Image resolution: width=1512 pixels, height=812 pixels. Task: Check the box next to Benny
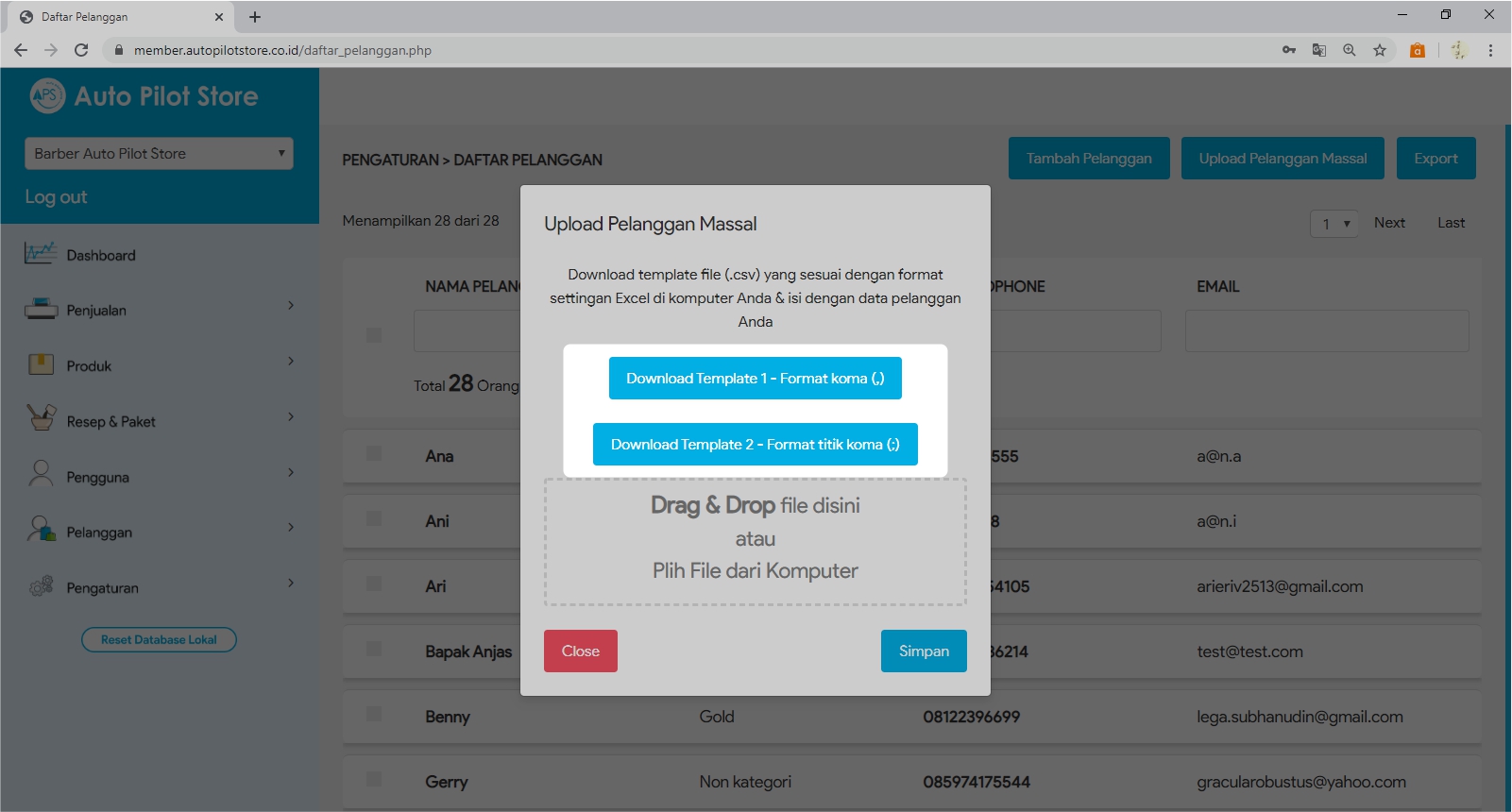[374, 715]
